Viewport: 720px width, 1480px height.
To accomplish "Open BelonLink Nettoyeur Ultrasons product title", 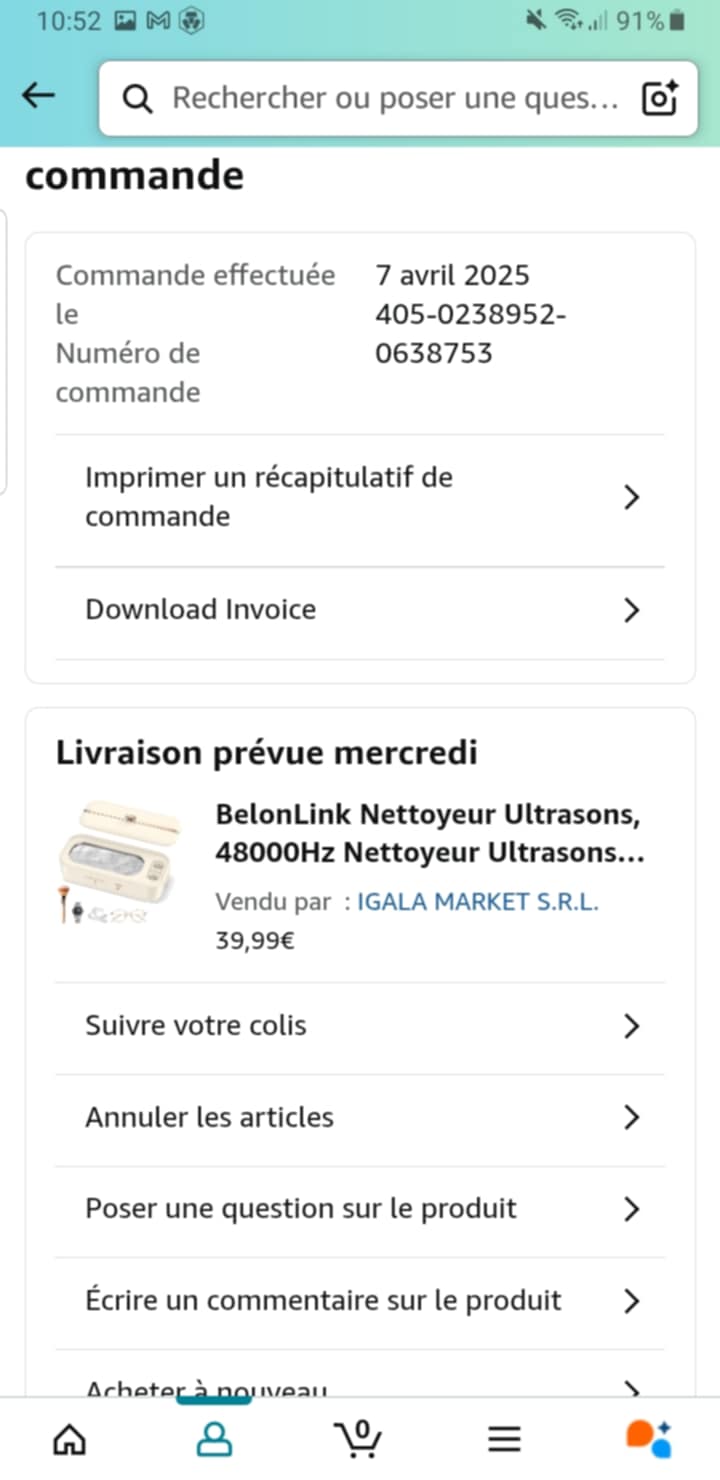I will click(428, 834).
